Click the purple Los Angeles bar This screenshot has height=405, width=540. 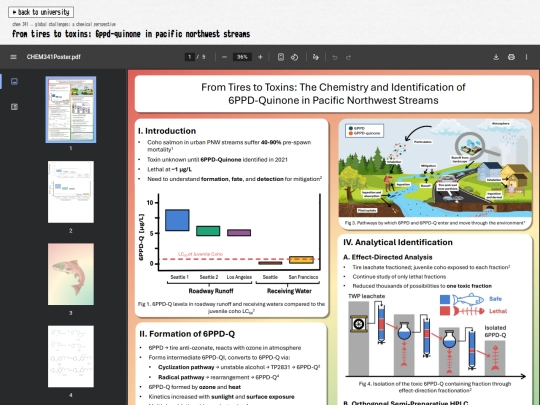[239, 232]
